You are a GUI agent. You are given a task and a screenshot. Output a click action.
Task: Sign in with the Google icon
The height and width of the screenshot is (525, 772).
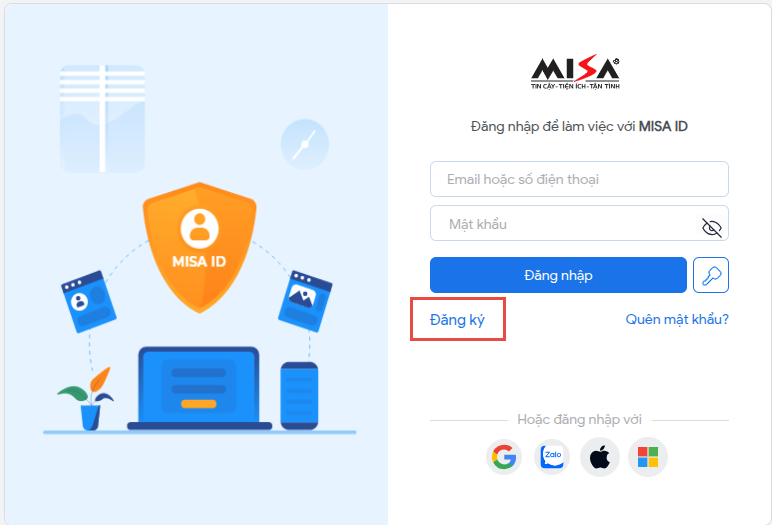coord(504,457)
